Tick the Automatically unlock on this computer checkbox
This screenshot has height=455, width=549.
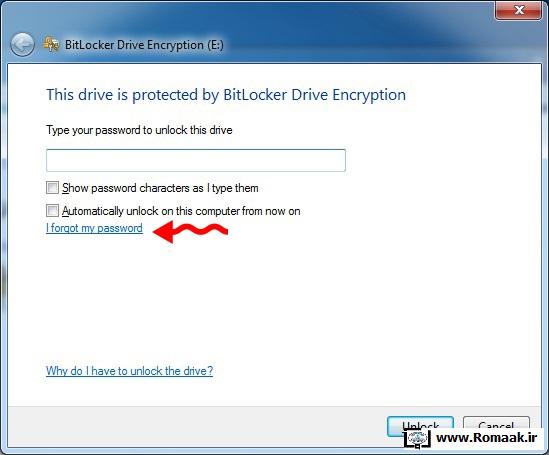53,211
